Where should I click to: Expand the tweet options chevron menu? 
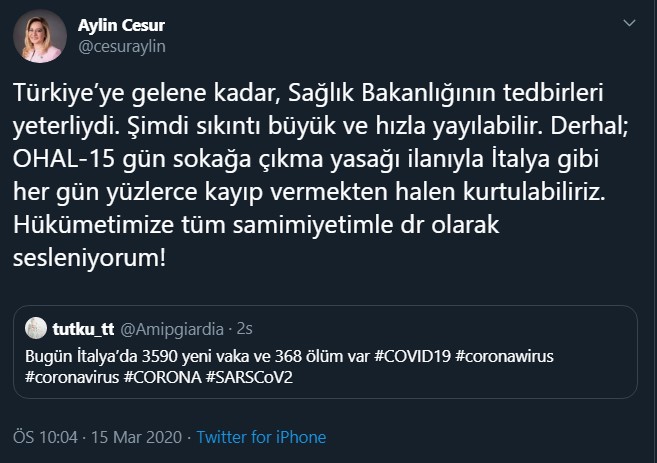tap(631, 22)
